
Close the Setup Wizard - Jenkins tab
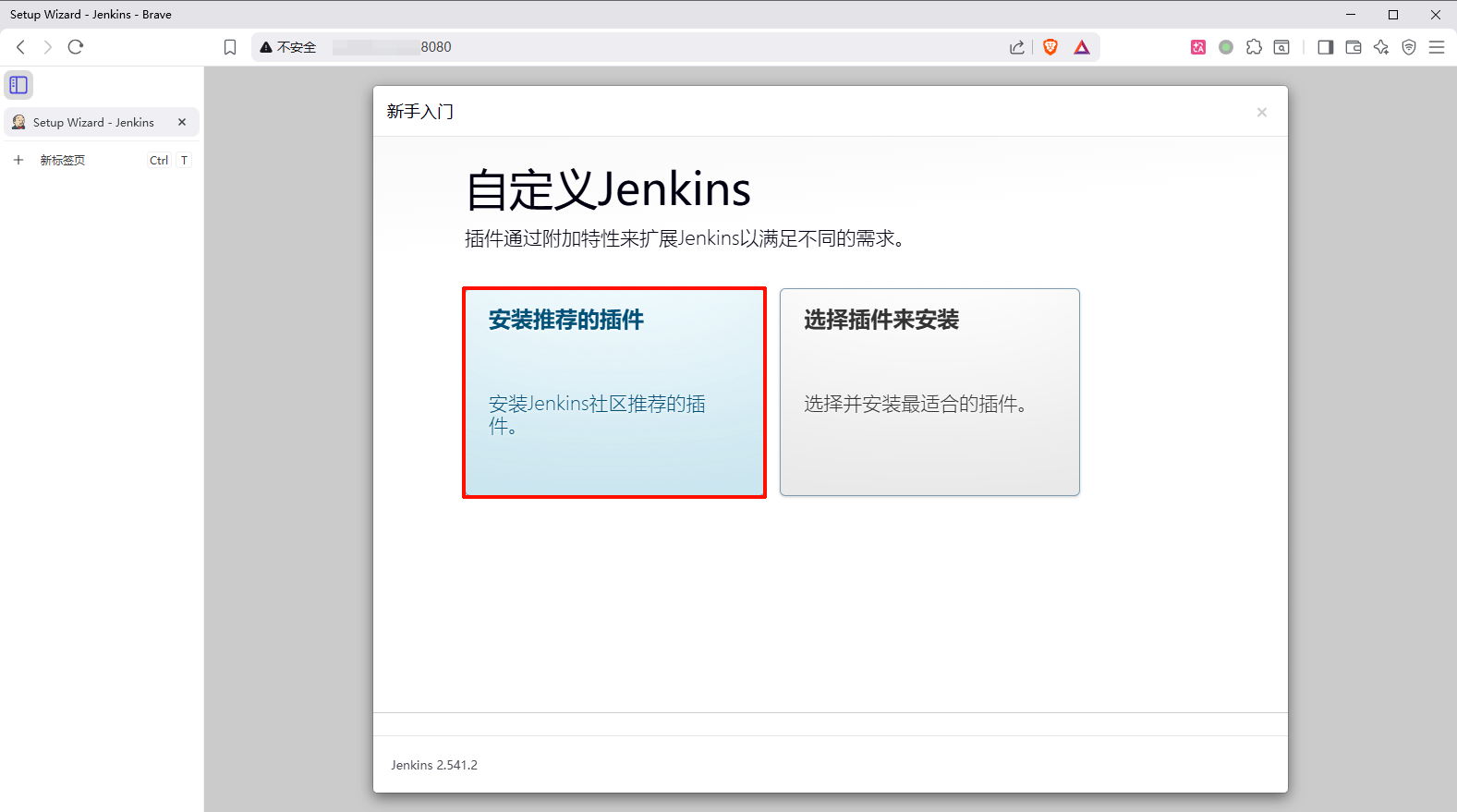pyautogui.click(x=182, y=122)
